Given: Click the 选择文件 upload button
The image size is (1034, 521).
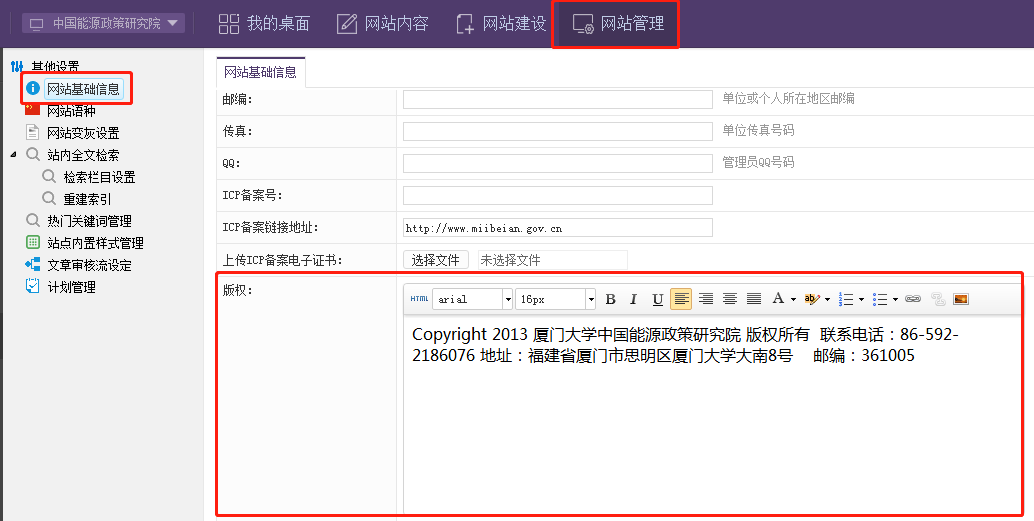Looking at the screenshot, I should pos(435,260).
